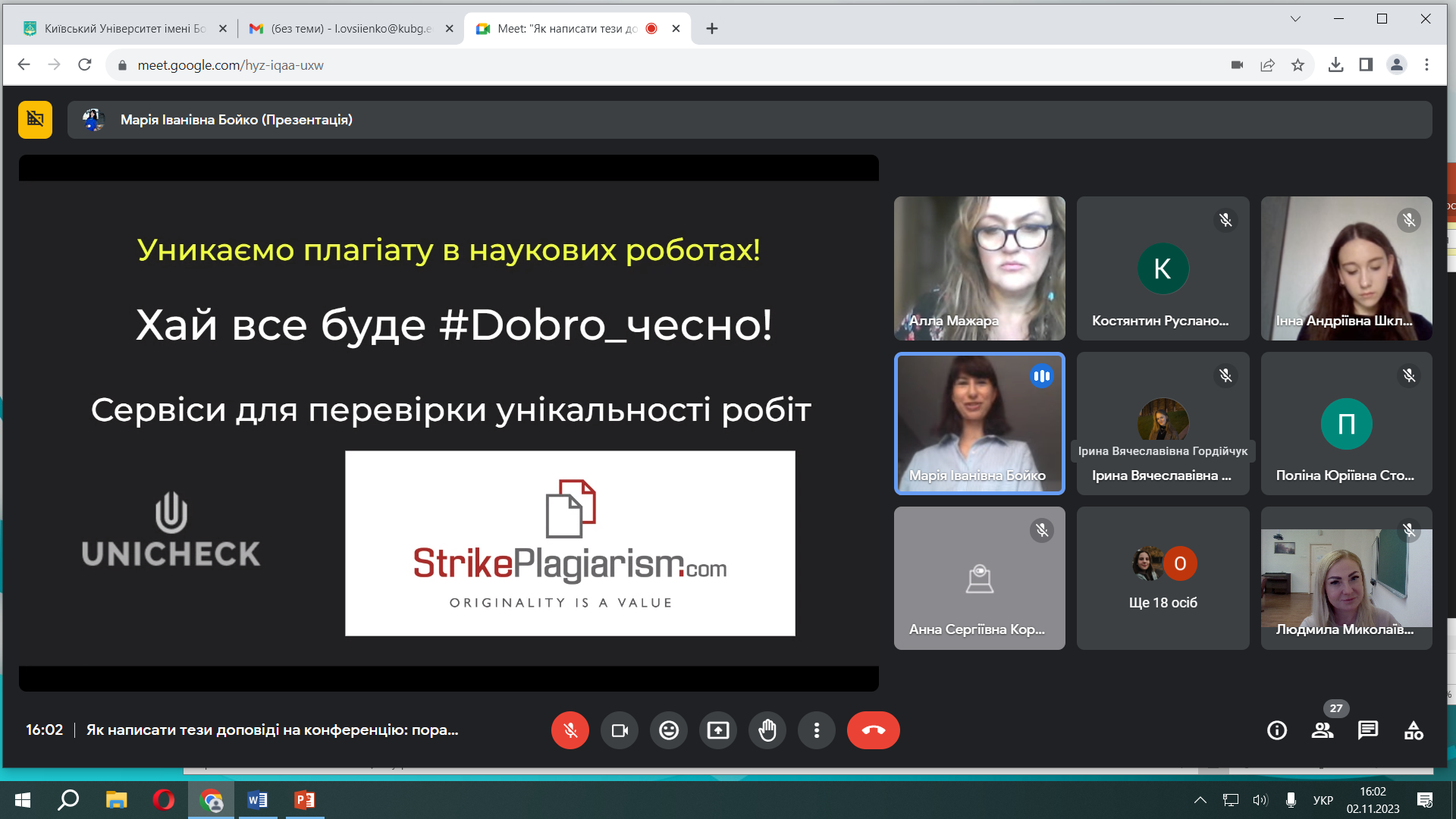Viewport: 1456px width, 819px height.
Task: Select Алла Мажара video tile
Action: pyautogui.click(x=979, y=268)
